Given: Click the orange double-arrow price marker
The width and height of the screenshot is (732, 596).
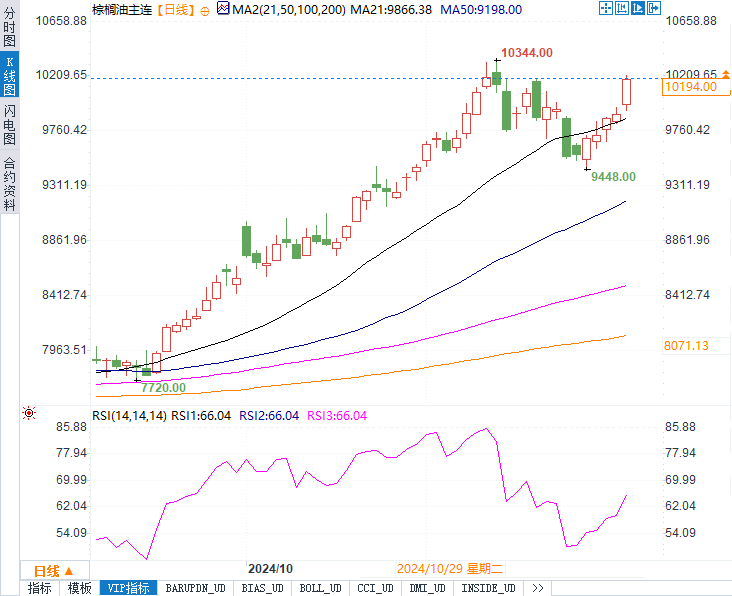Looking at the screenshot, I should click(725, 74).
